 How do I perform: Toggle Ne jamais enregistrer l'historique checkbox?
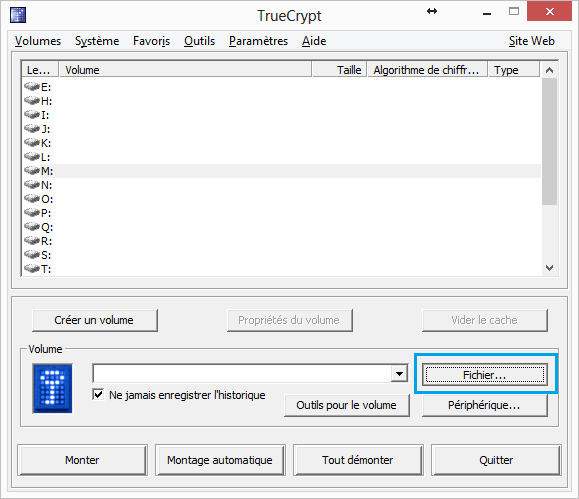[98, 394]
